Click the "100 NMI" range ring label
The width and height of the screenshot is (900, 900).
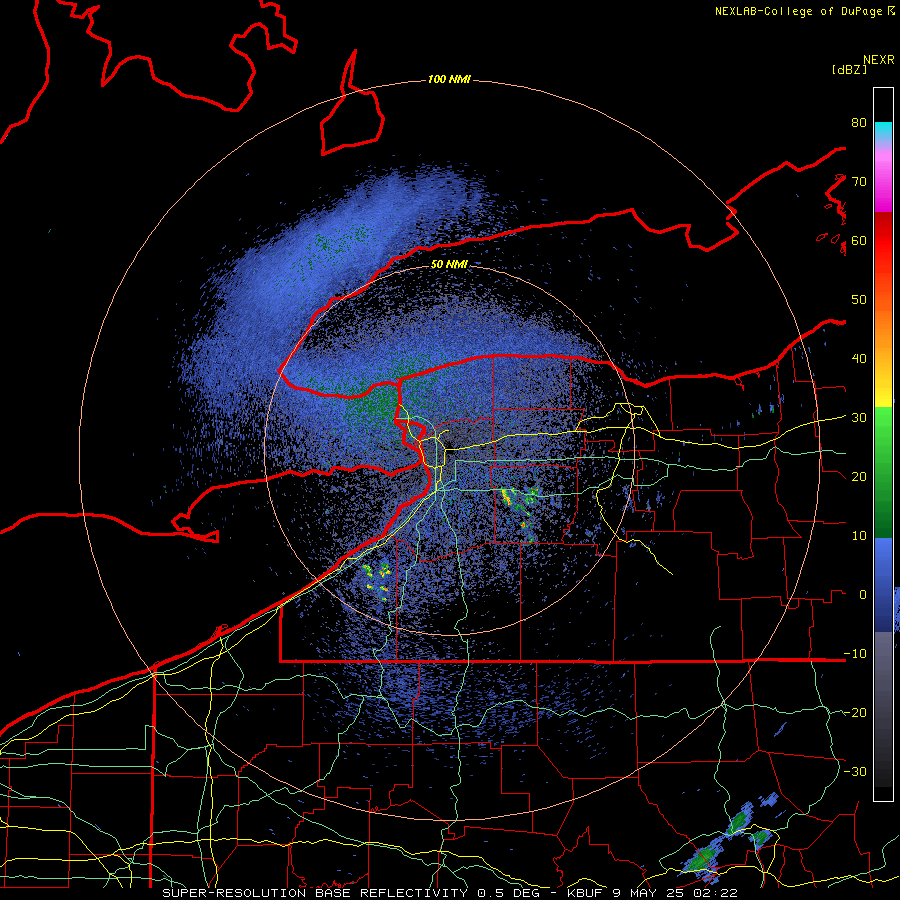tap(449, 79)
